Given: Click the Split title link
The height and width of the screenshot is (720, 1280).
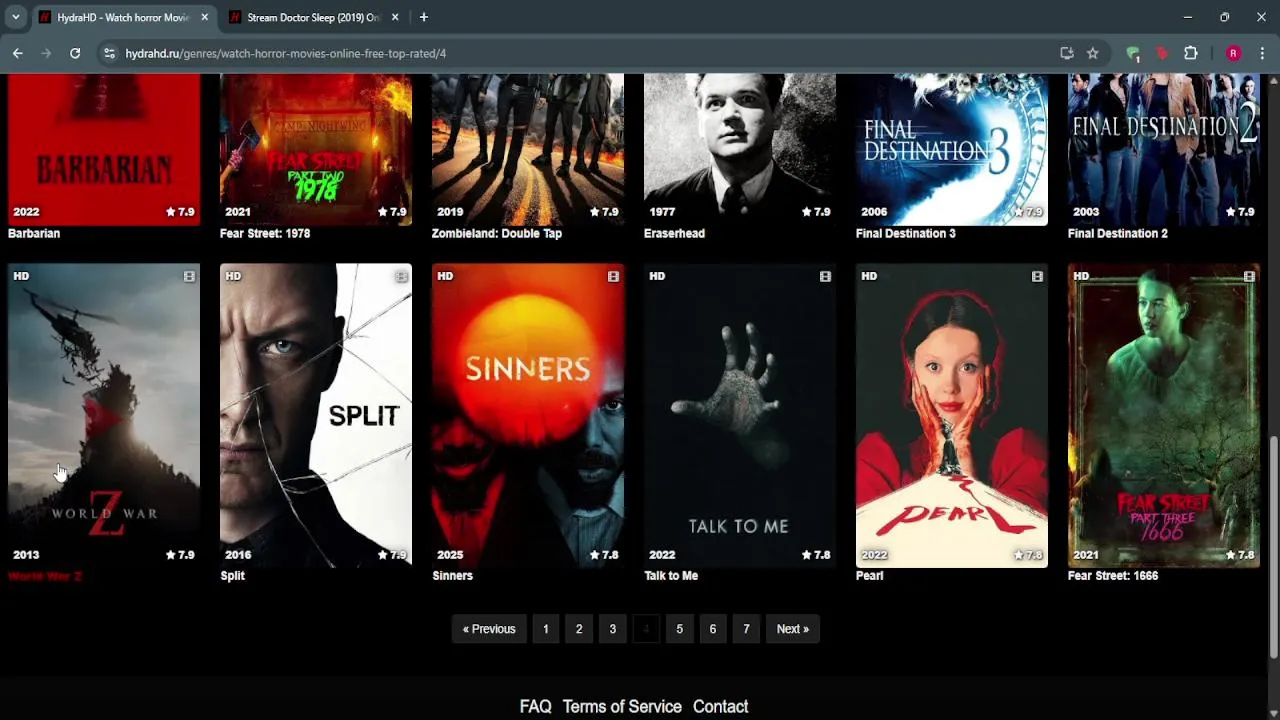Looking at the screenshot, I should (232, 575).
